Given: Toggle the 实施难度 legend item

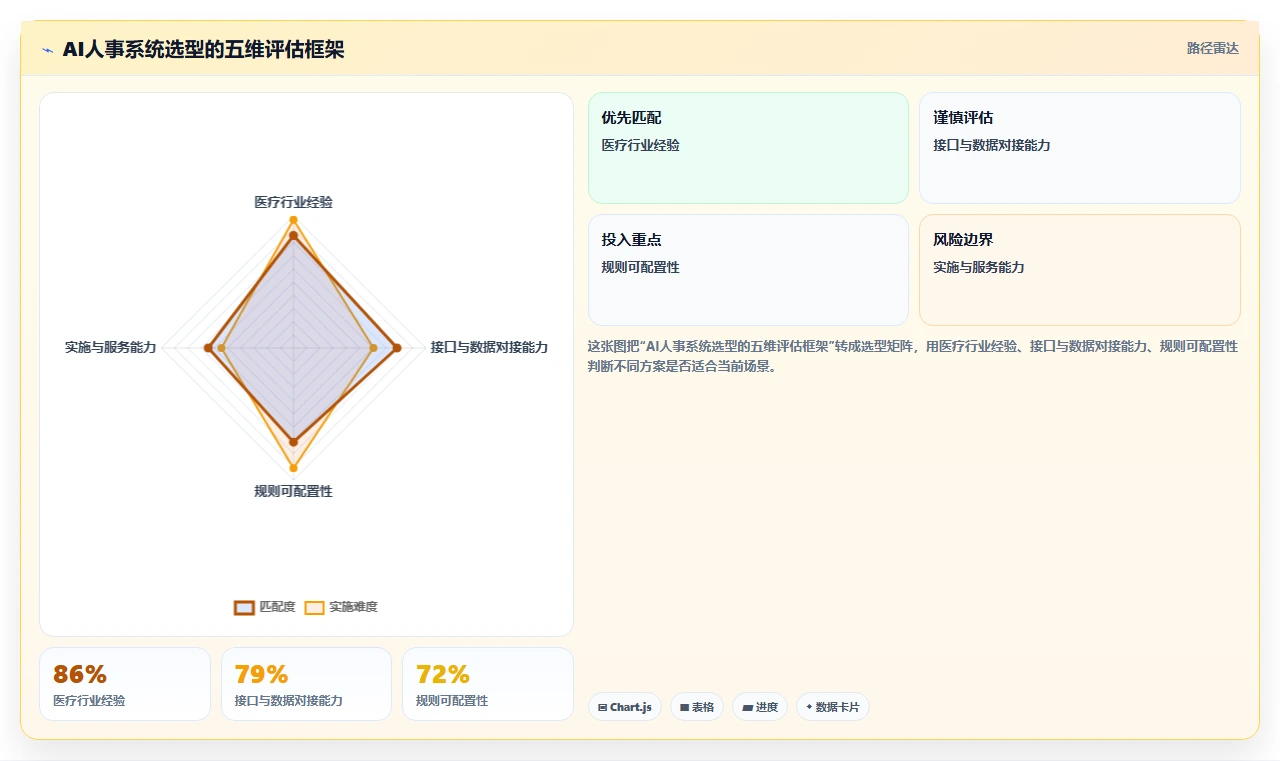Looking at the screenshot, I should (x=341, y=607).
